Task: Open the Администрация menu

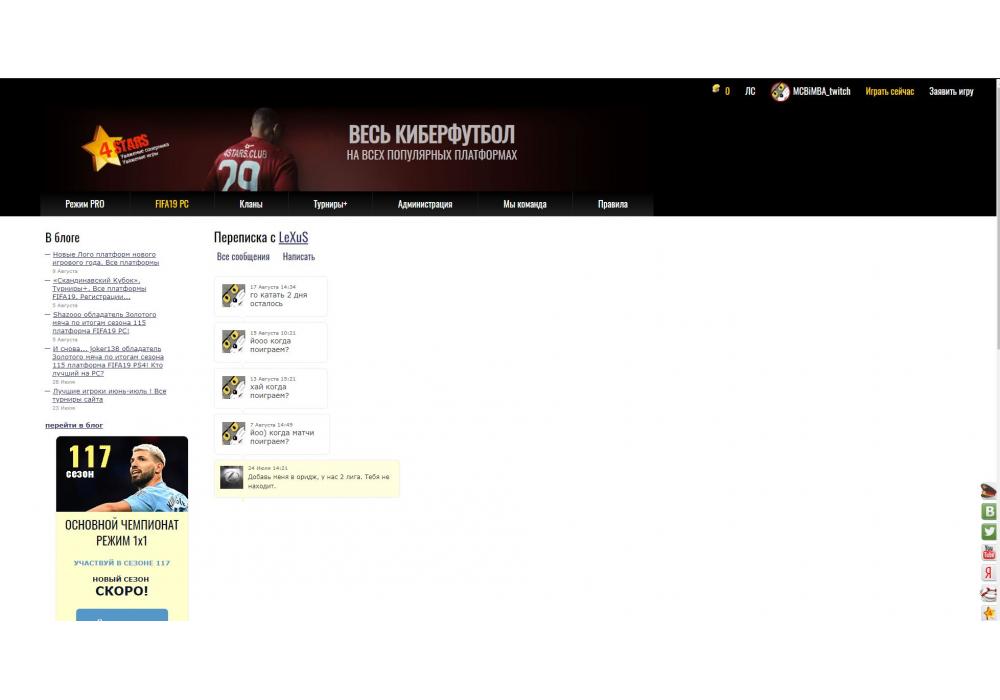Action: 425,204
